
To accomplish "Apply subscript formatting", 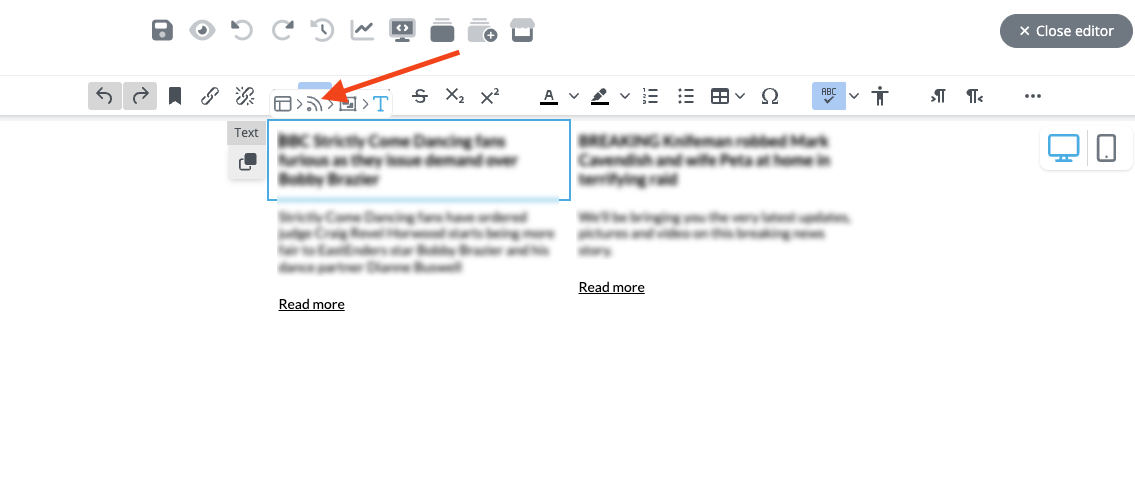I will point(455,96).
